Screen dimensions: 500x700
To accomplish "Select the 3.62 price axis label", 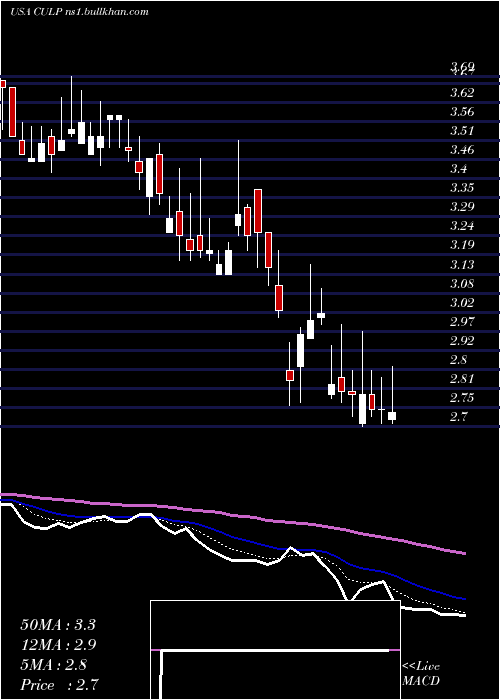I will tap(462, 93).
